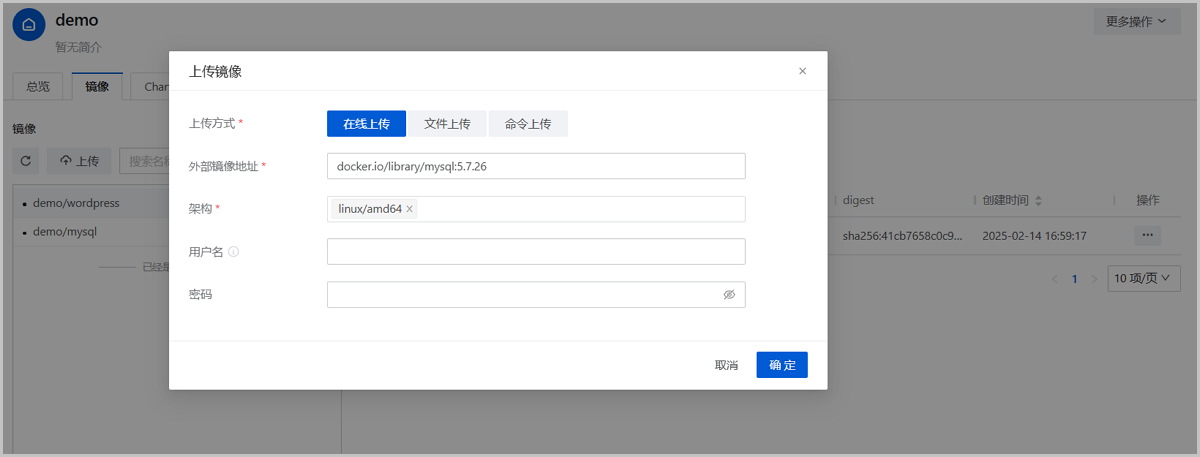
Task: Click the refresh icon button
Action: tap(26, 161)
